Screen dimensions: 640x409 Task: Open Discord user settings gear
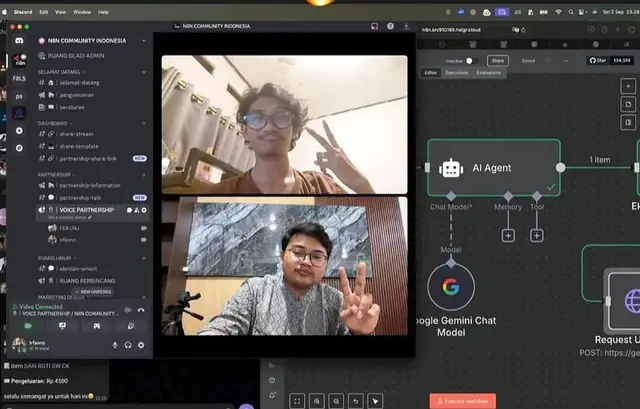(x=141, y=345)
